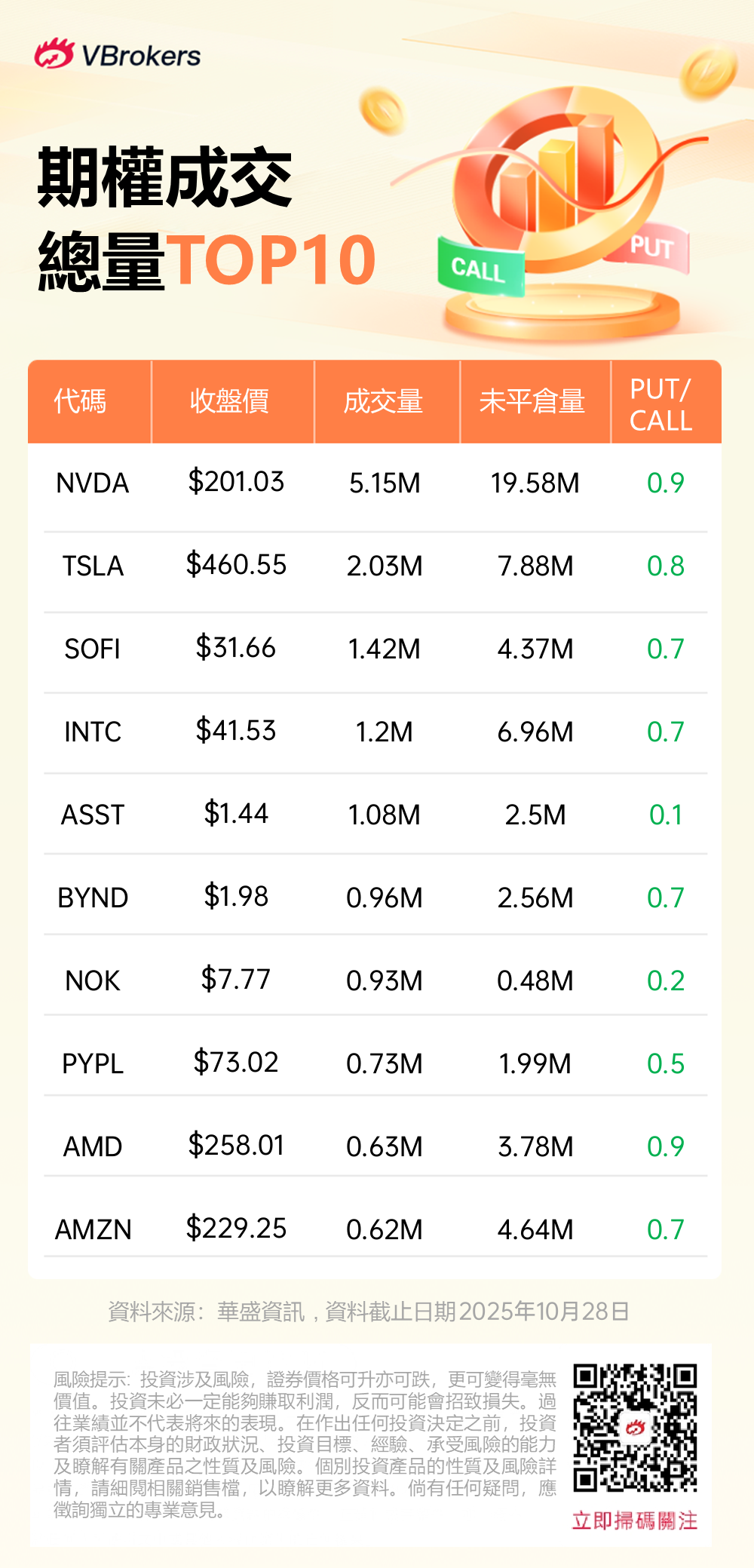The height and width of the screenshot is (1568, 754).
Task: Select the 代碼 column header
Action: (x=81, y=401)
